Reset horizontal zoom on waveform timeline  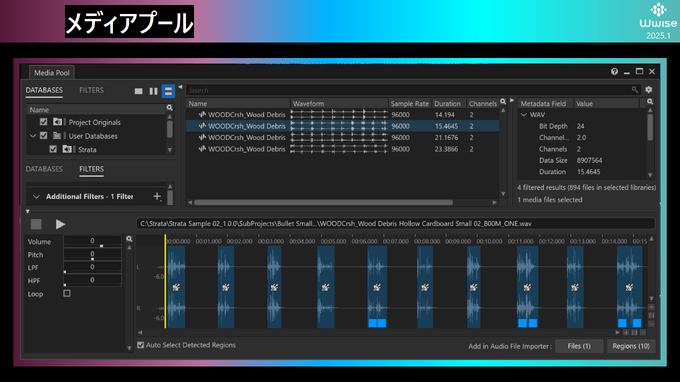pyautogui.click(x=634, y=333)
